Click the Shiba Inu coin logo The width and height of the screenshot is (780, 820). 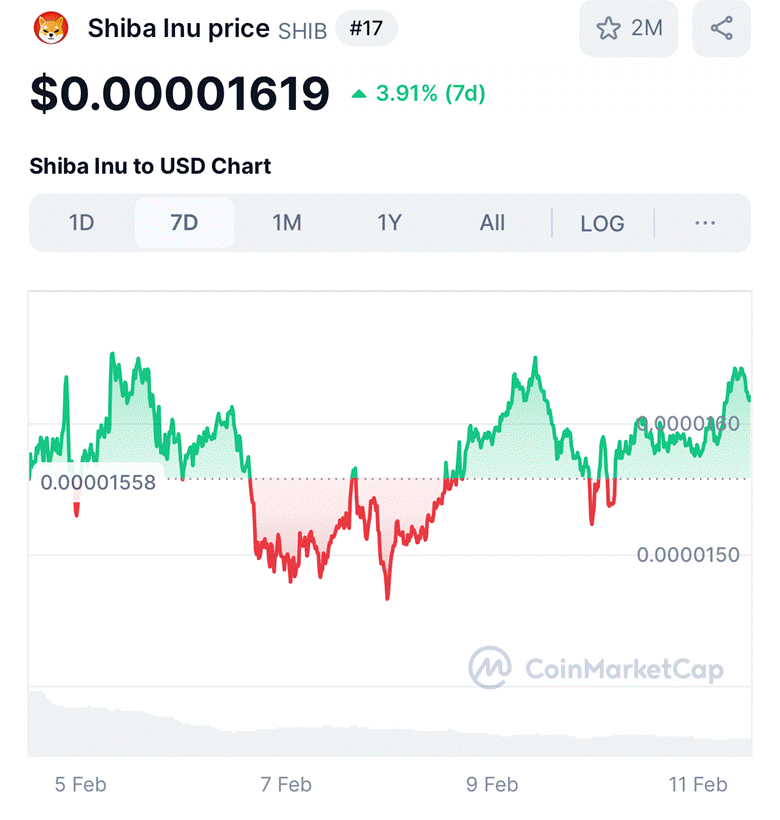(x=51, y=28)
